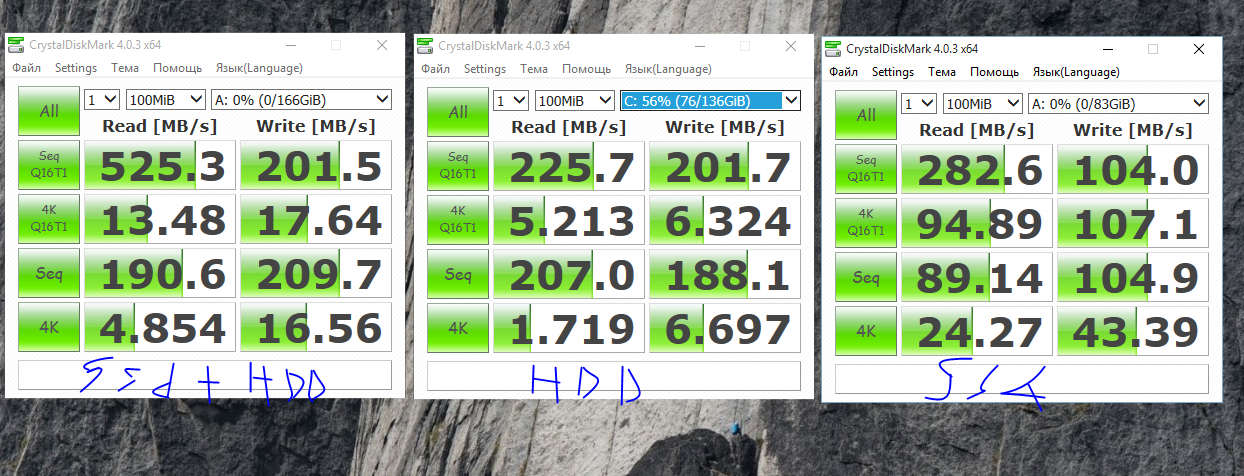The width and height of the screenshot is (1244, 476).
Task: Open drive dropdown showing A: 0% (0/166GiB)
Action: click(x=301, y=99)
